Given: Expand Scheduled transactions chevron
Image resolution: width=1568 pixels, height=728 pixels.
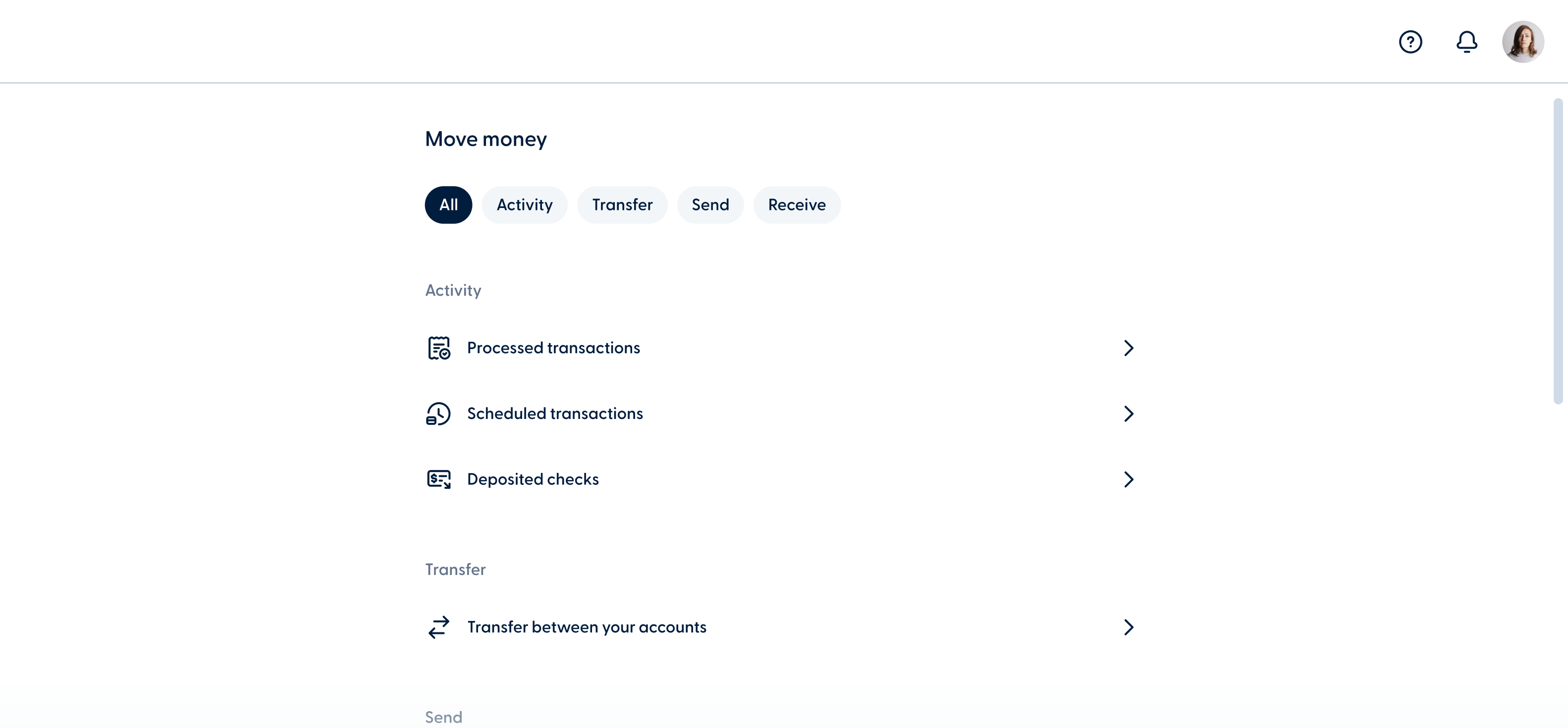Looking at the screenshot, I should click(x=1128, y=414).
